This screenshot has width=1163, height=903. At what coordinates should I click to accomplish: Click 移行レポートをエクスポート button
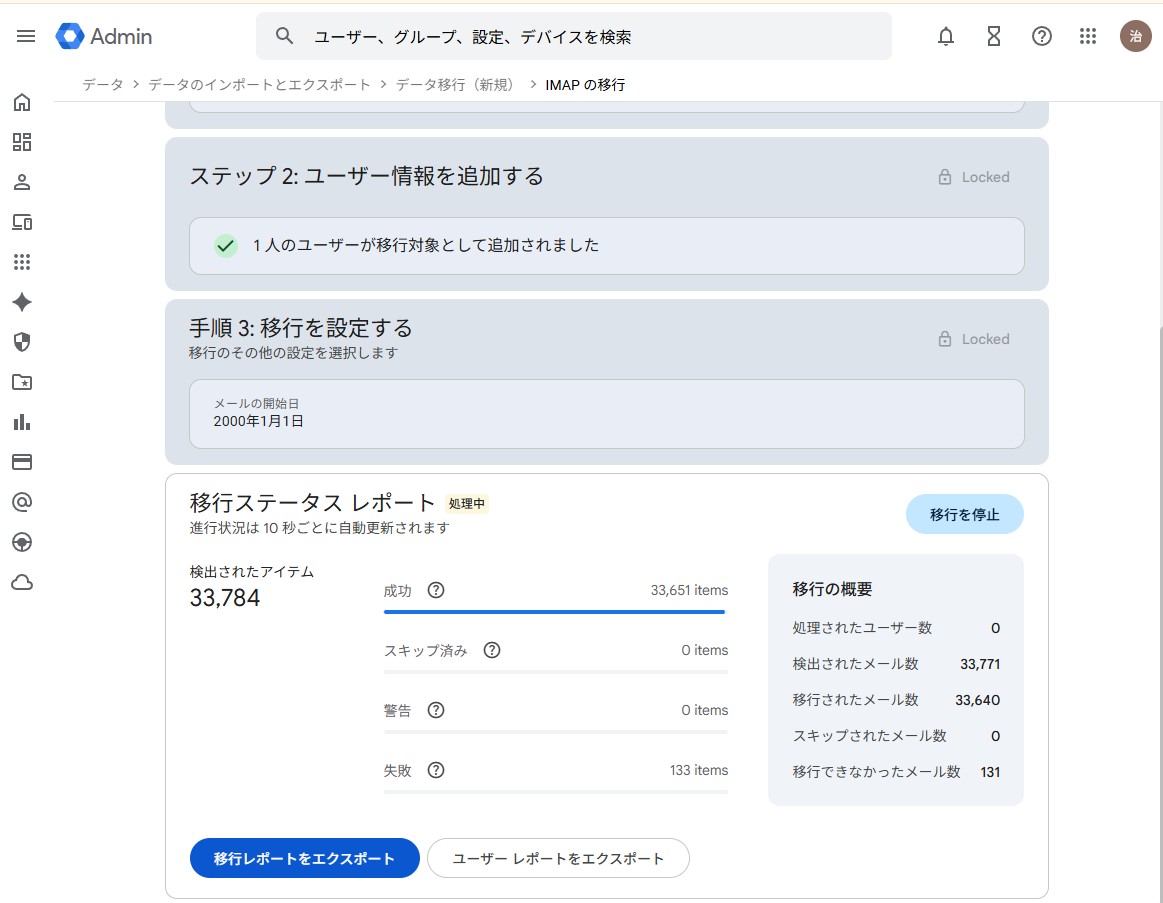tap(304, 858)
